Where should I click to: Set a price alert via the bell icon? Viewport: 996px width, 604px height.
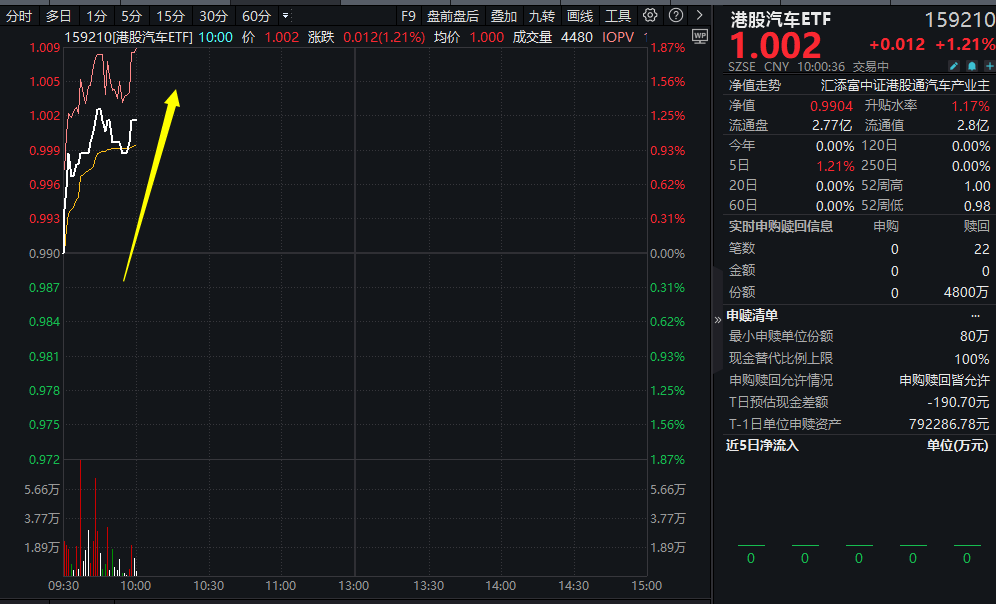click(972, 65)
